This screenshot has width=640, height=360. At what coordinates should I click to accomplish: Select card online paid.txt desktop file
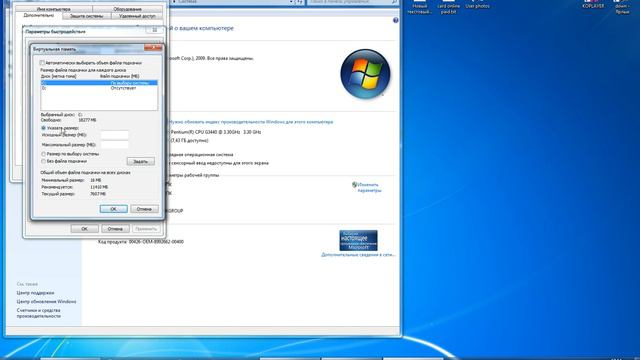pyautogui.click(x=448, y=7)
